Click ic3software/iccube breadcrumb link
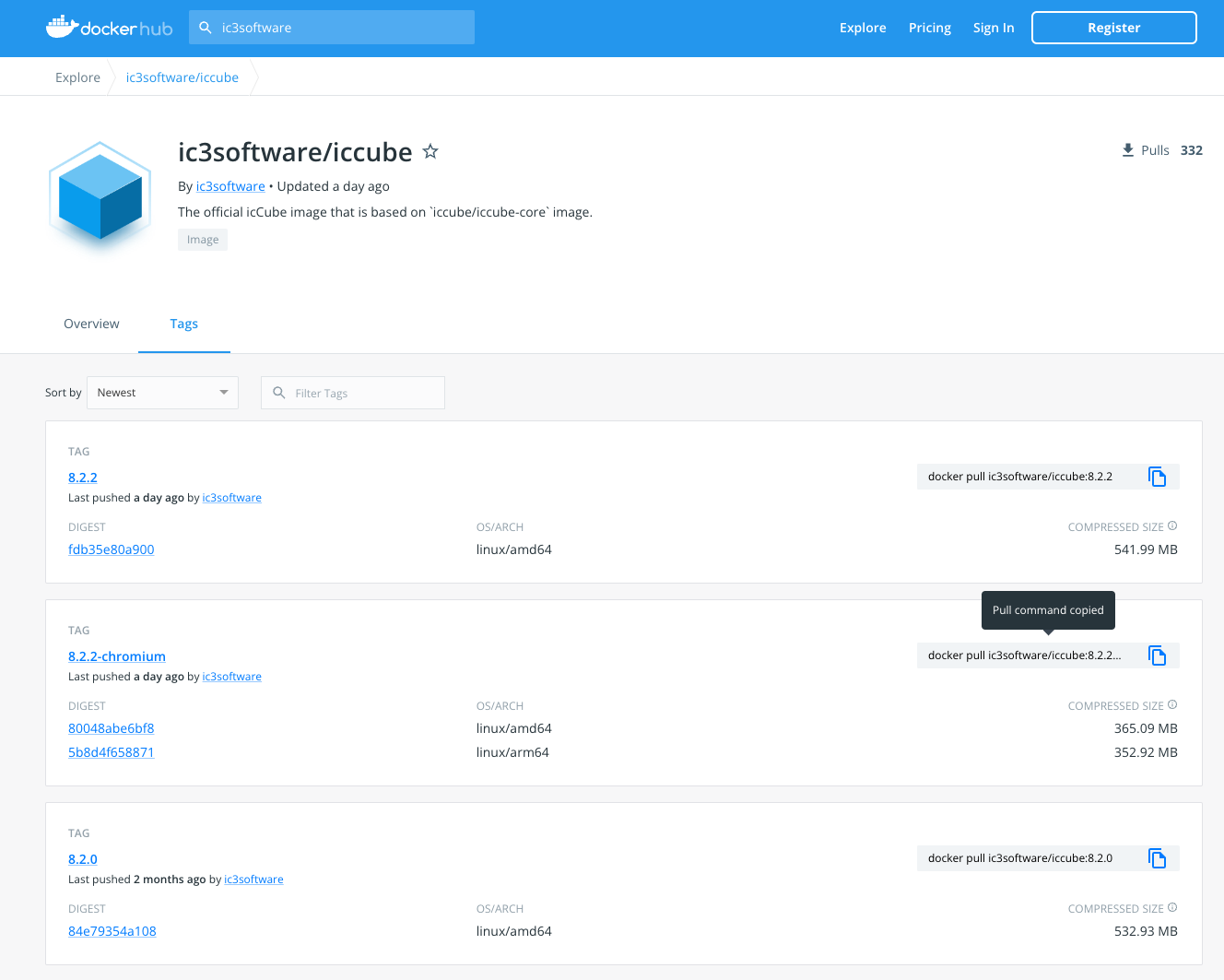Viewport: 1224px width, 980px height. click(x=182, y=77)
